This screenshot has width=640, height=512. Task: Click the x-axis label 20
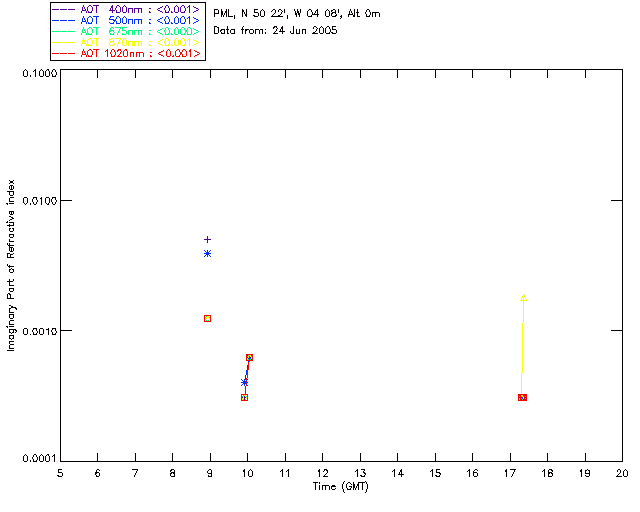(x=622, y=473)
